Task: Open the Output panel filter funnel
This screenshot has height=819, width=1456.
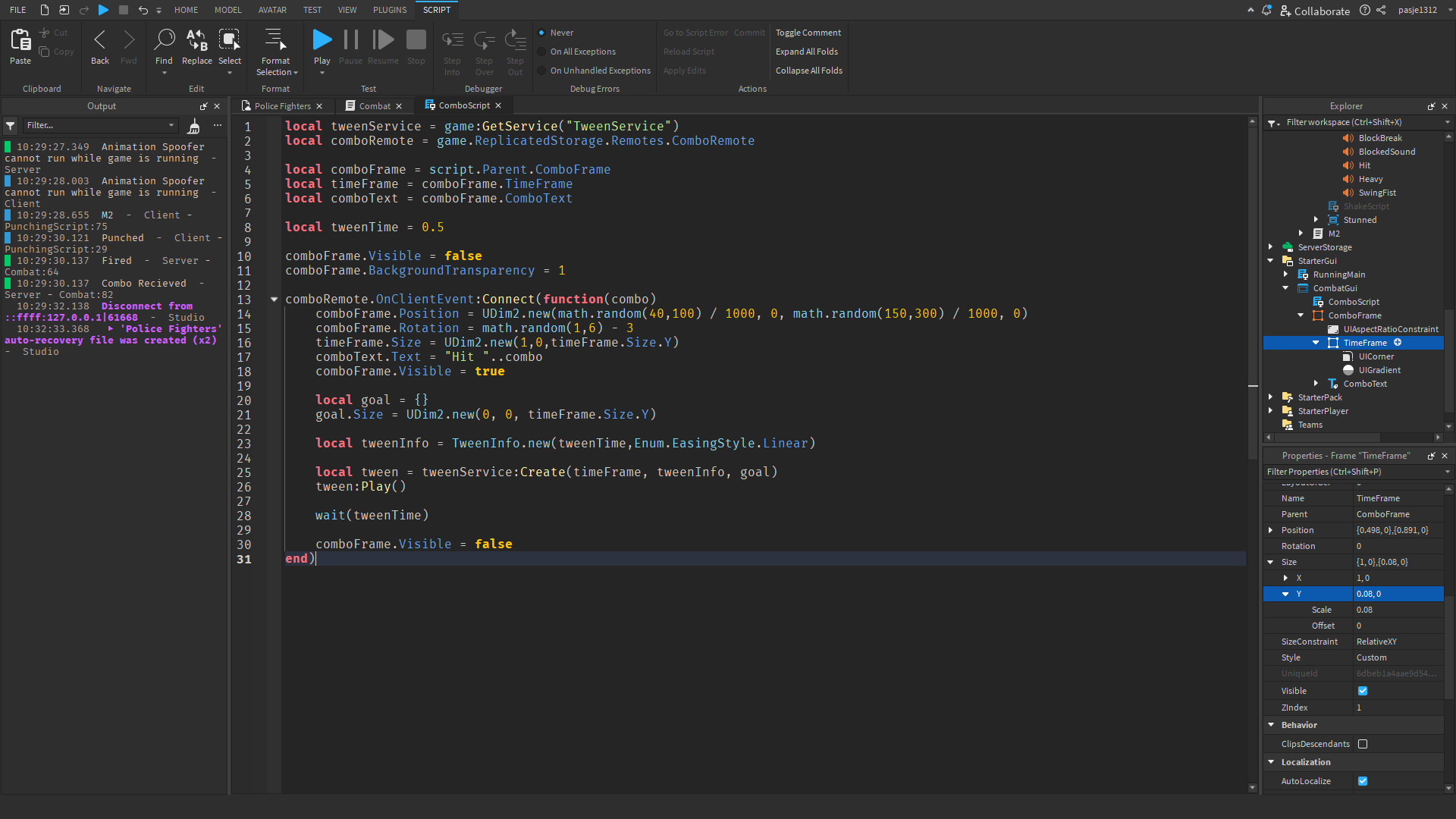Action: pyautogui.click(x=10, y=126)
